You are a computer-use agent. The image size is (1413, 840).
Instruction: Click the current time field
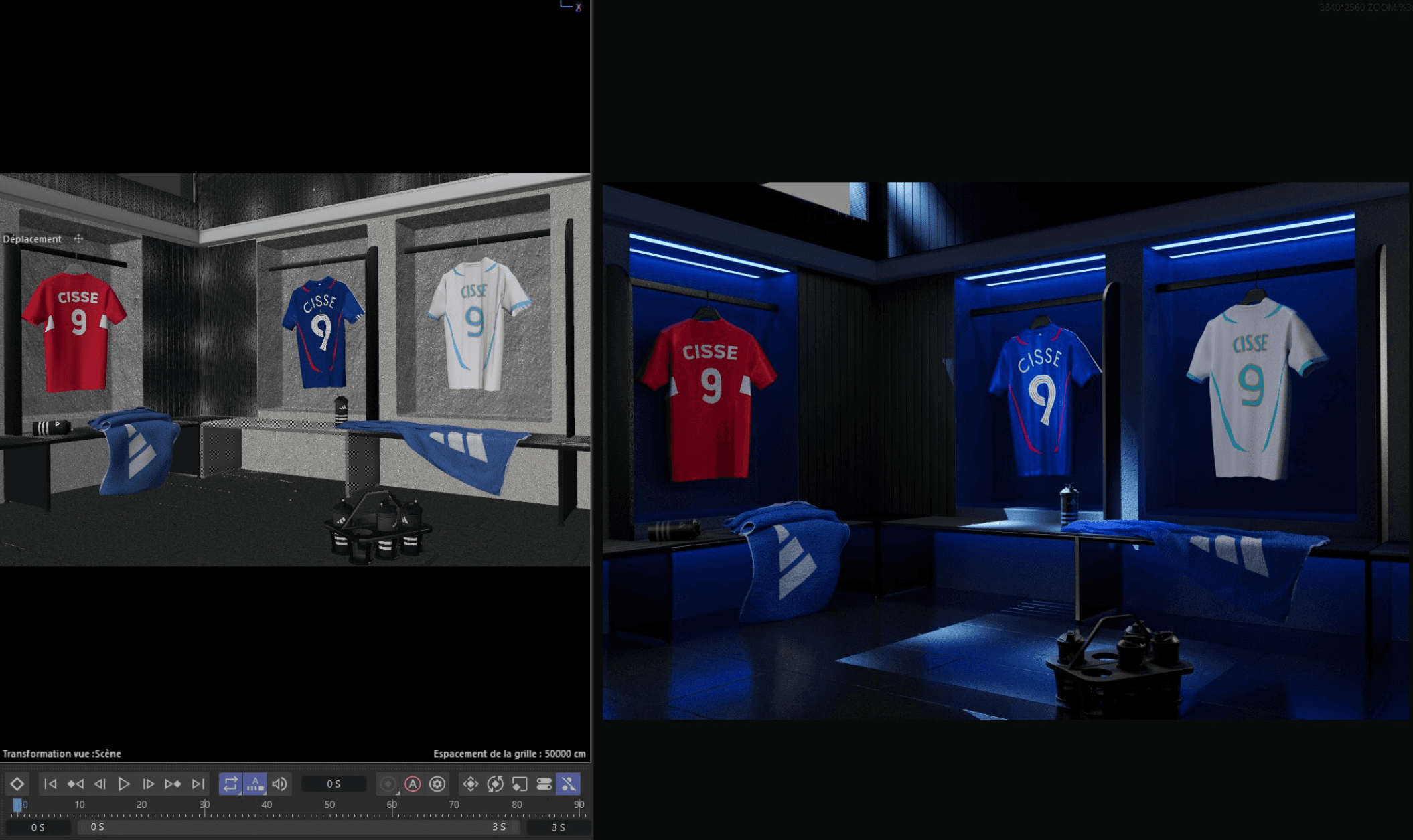(333, 784)
